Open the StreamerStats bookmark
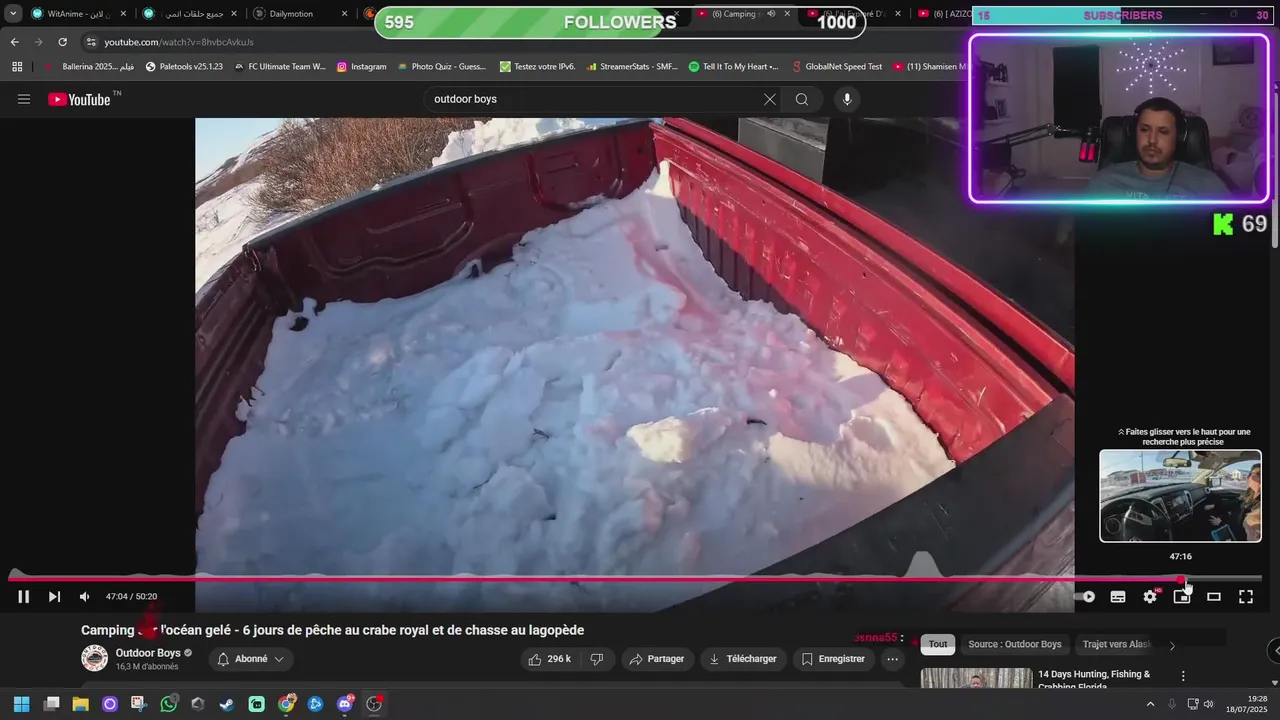This screenshot has height=720, width=1280. 632,67
